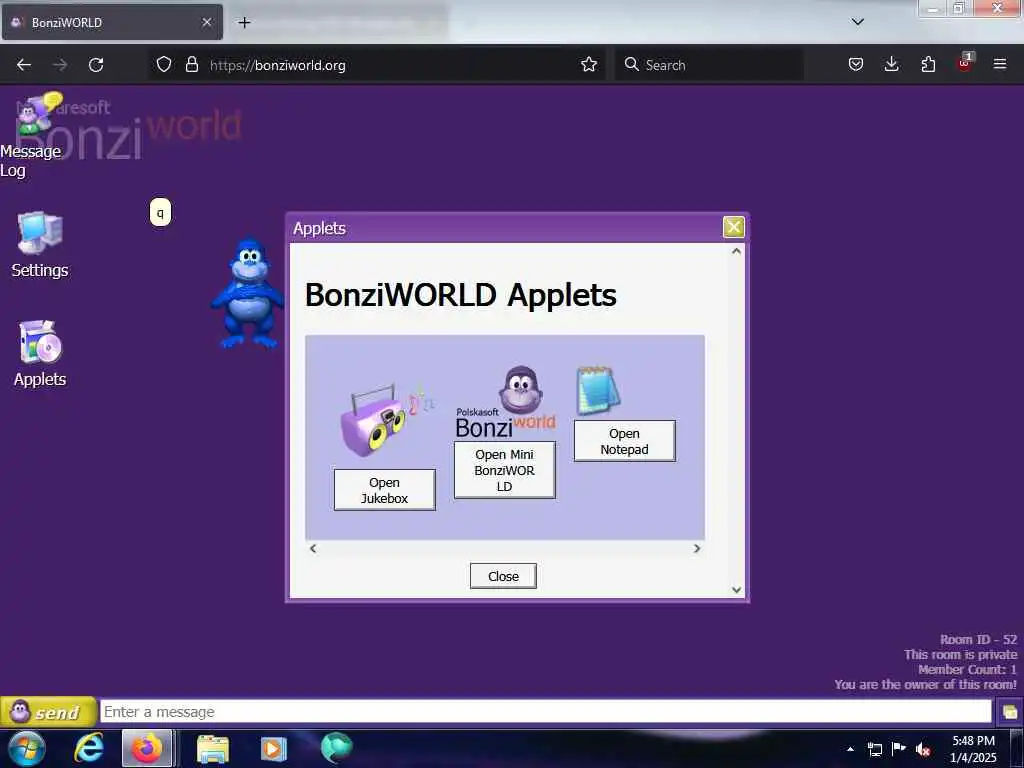Click the bonziworld.org URL bar

[x=379, y=65]
